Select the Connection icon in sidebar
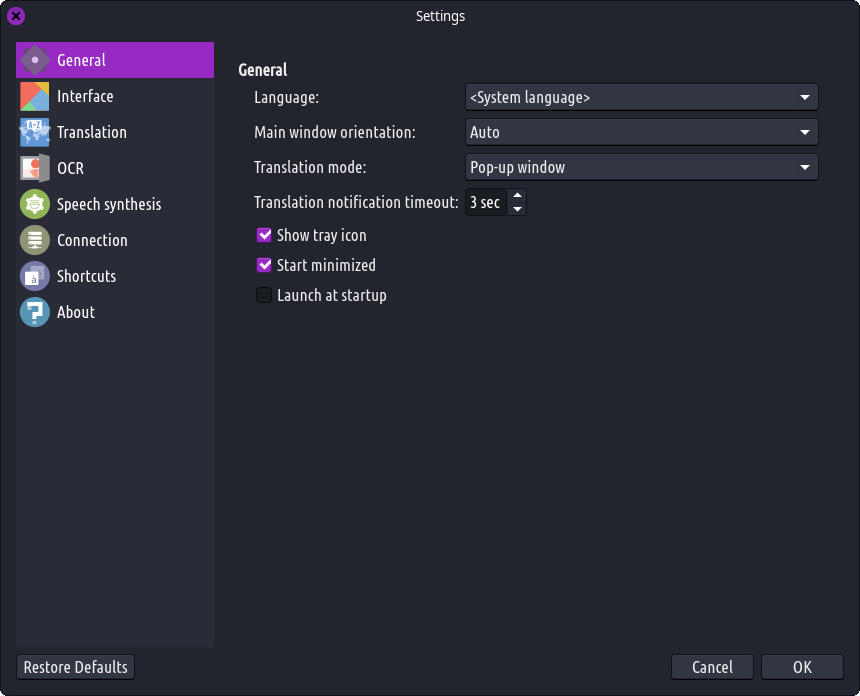Image resolution: width=860 pixels, height=696 pixels. pyautogui.click(x=35, y=240)
